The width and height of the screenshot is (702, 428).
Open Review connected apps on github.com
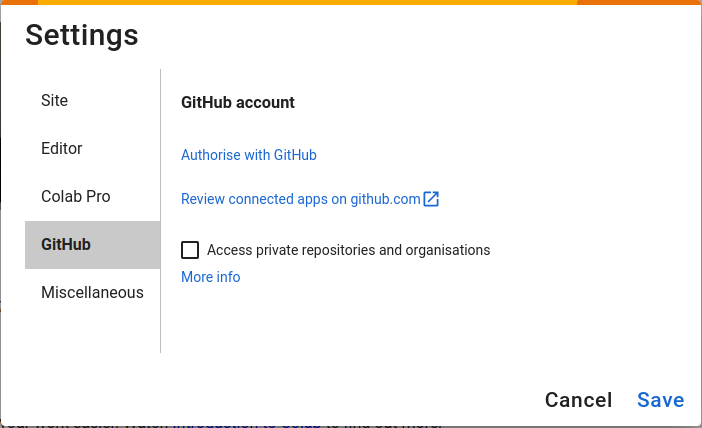[300, 199]
